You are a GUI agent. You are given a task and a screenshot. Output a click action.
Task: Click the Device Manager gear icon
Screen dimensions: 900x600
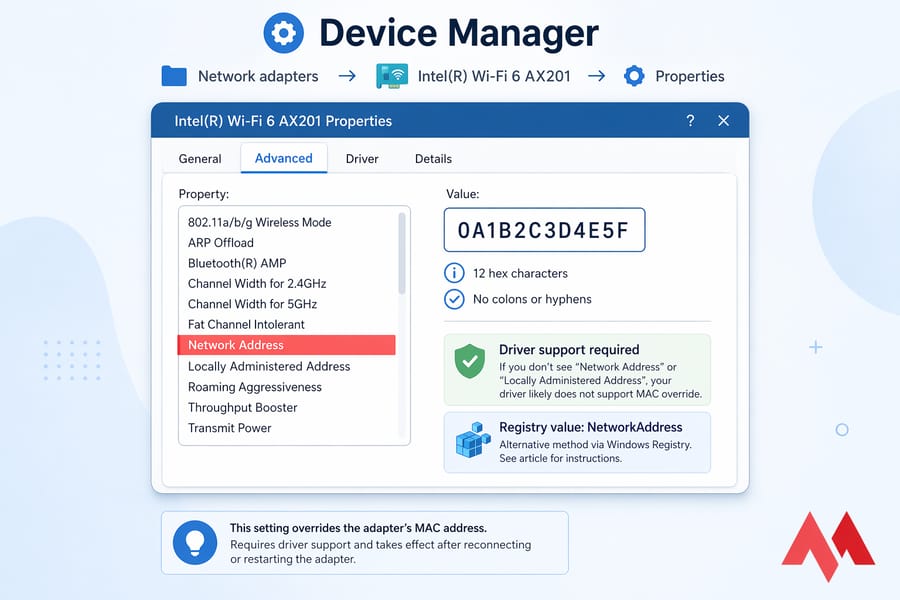284,33
